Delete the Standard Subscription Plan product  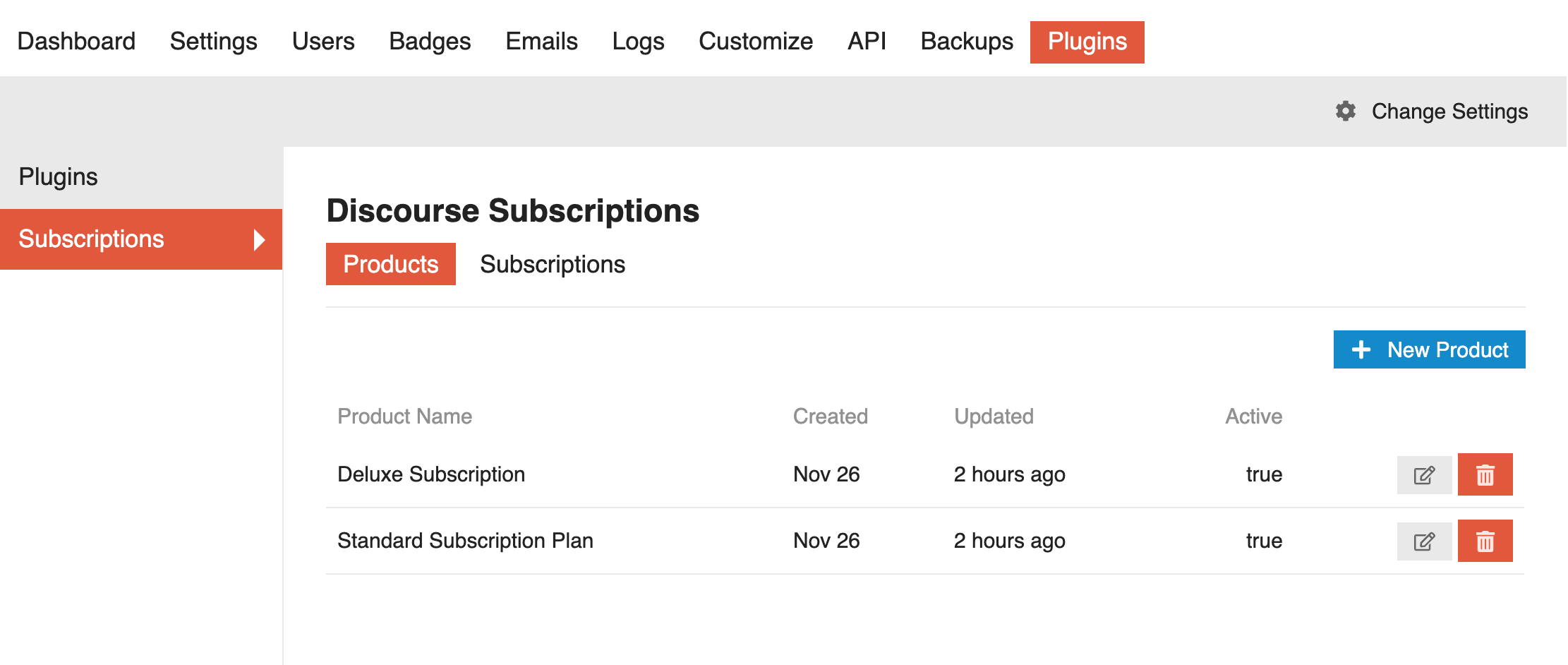pyautogui.click(x=1485, y=541)
